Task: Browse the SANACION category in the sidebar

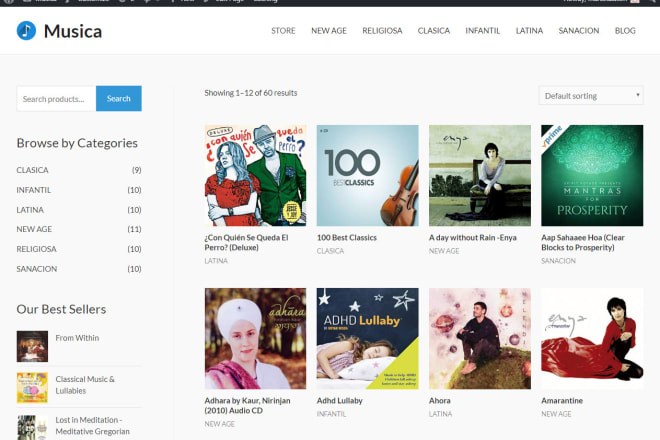Action: 37,269
